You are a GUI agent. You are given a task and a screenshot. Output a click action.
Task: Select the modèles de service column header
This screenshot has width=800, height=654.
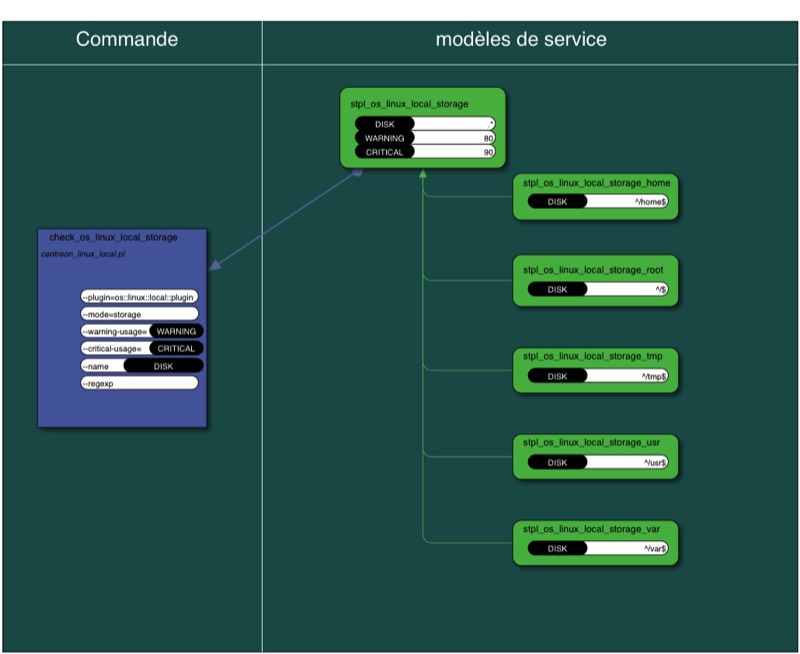(520, 40)
